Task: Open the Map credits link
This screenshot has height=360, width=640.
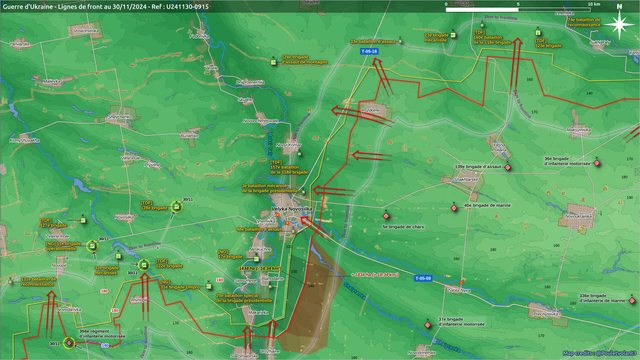Action: 600,353
